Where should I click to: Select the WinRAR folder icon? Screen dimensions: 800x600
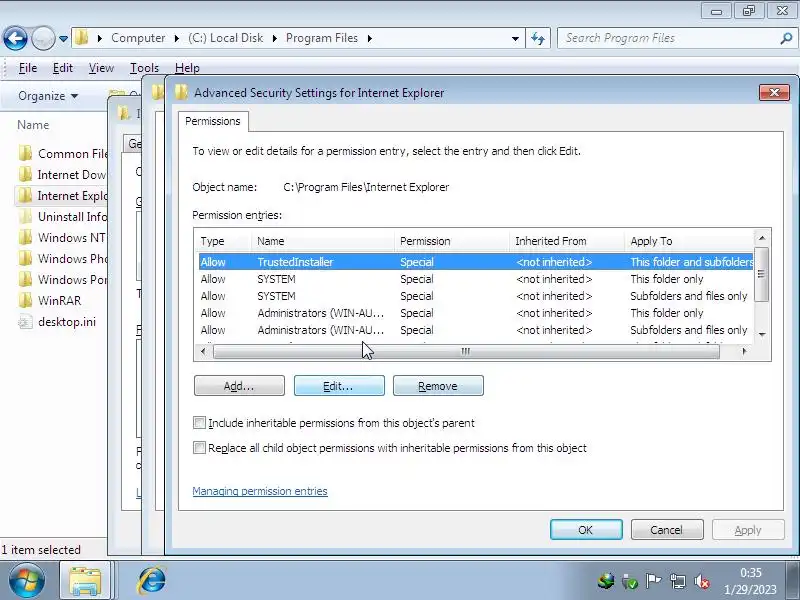[25, 301]
